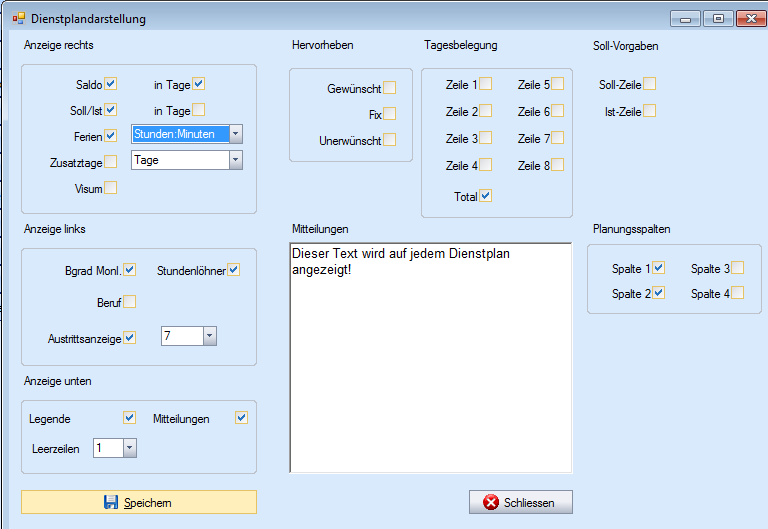Open the Austrittsanzeige dropdown showing 7
This screenshot has width=768, height=529.
pos(209,337)
